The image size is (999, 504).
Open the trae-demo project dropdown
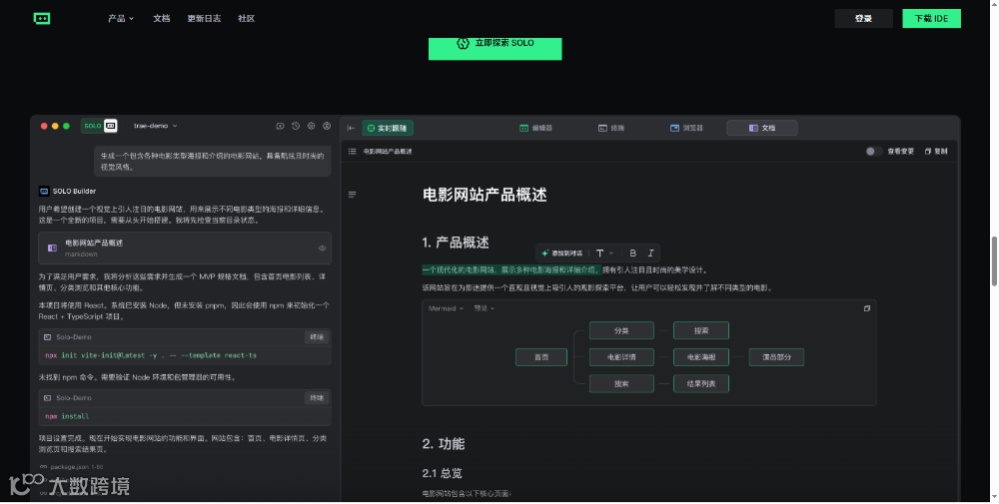(x=155, y=126)
